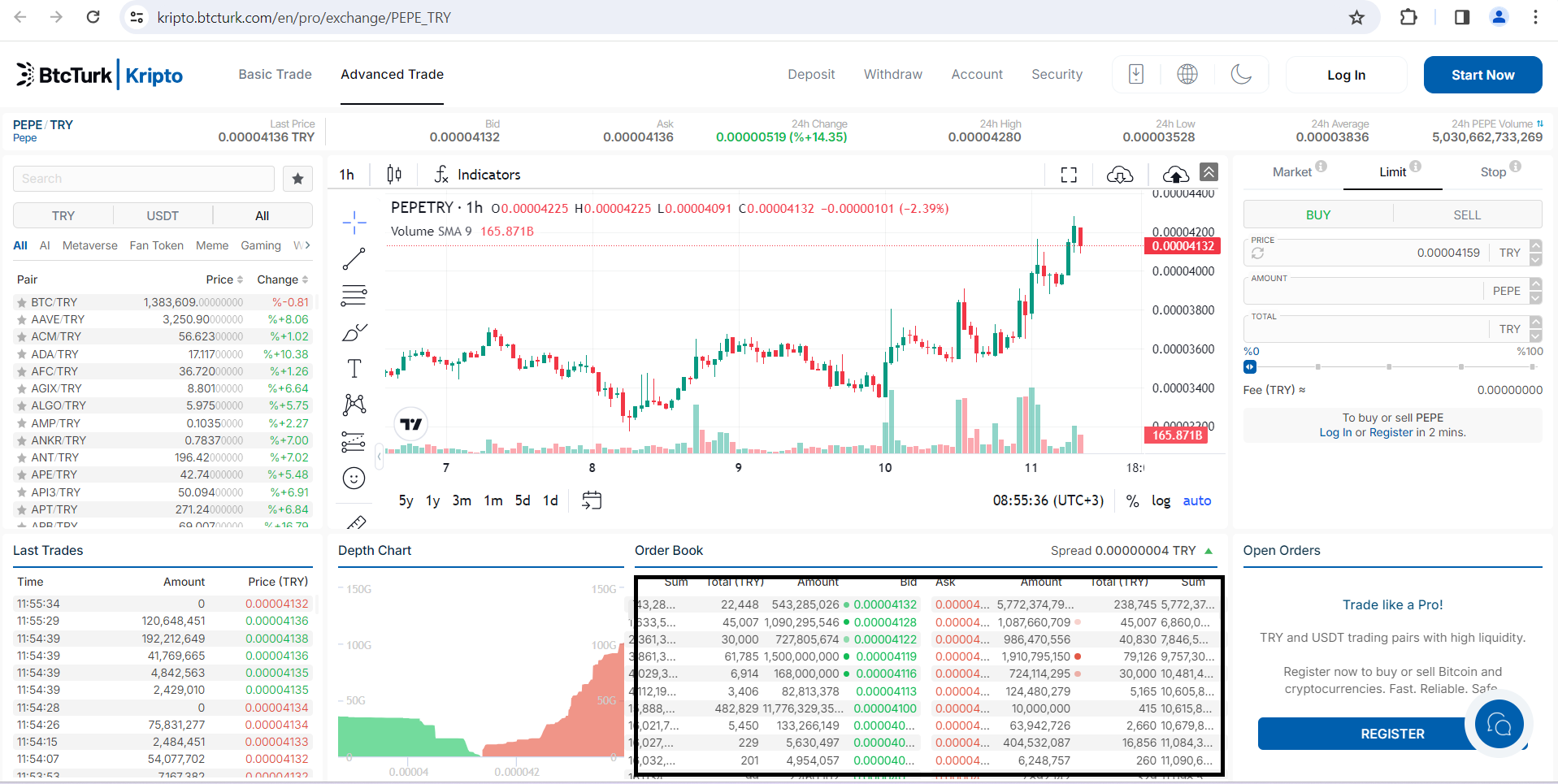Toggle order book spread arrow

point(1209,551)
